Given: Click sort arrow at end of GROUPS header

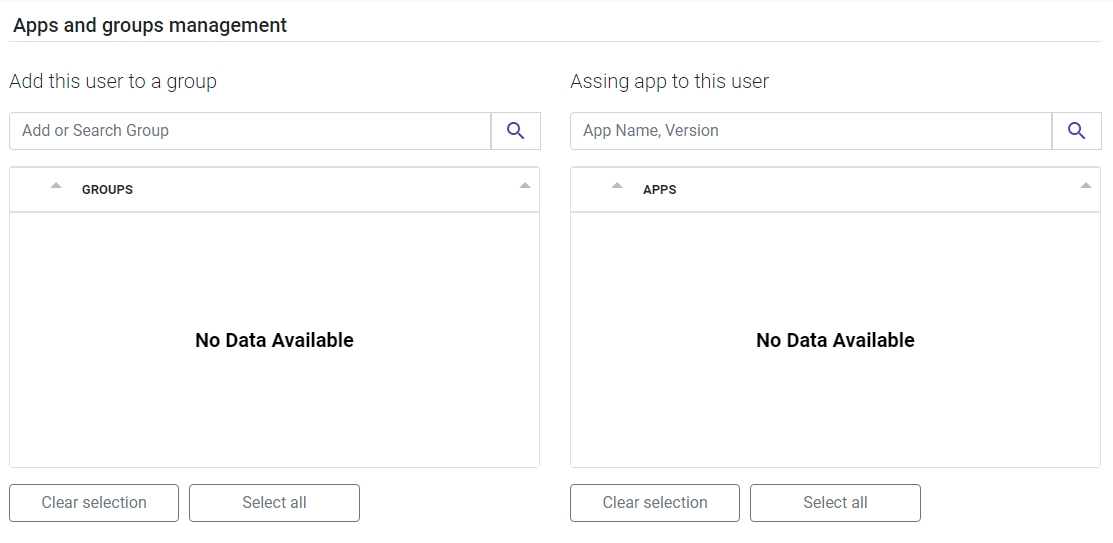Looking at the screenshot, I should [x=525, y=186].
